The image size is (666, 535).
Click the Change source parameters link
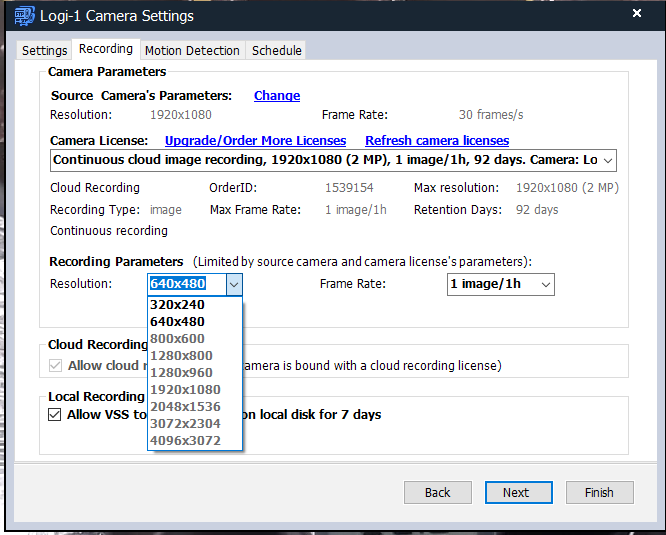(277, 96)
